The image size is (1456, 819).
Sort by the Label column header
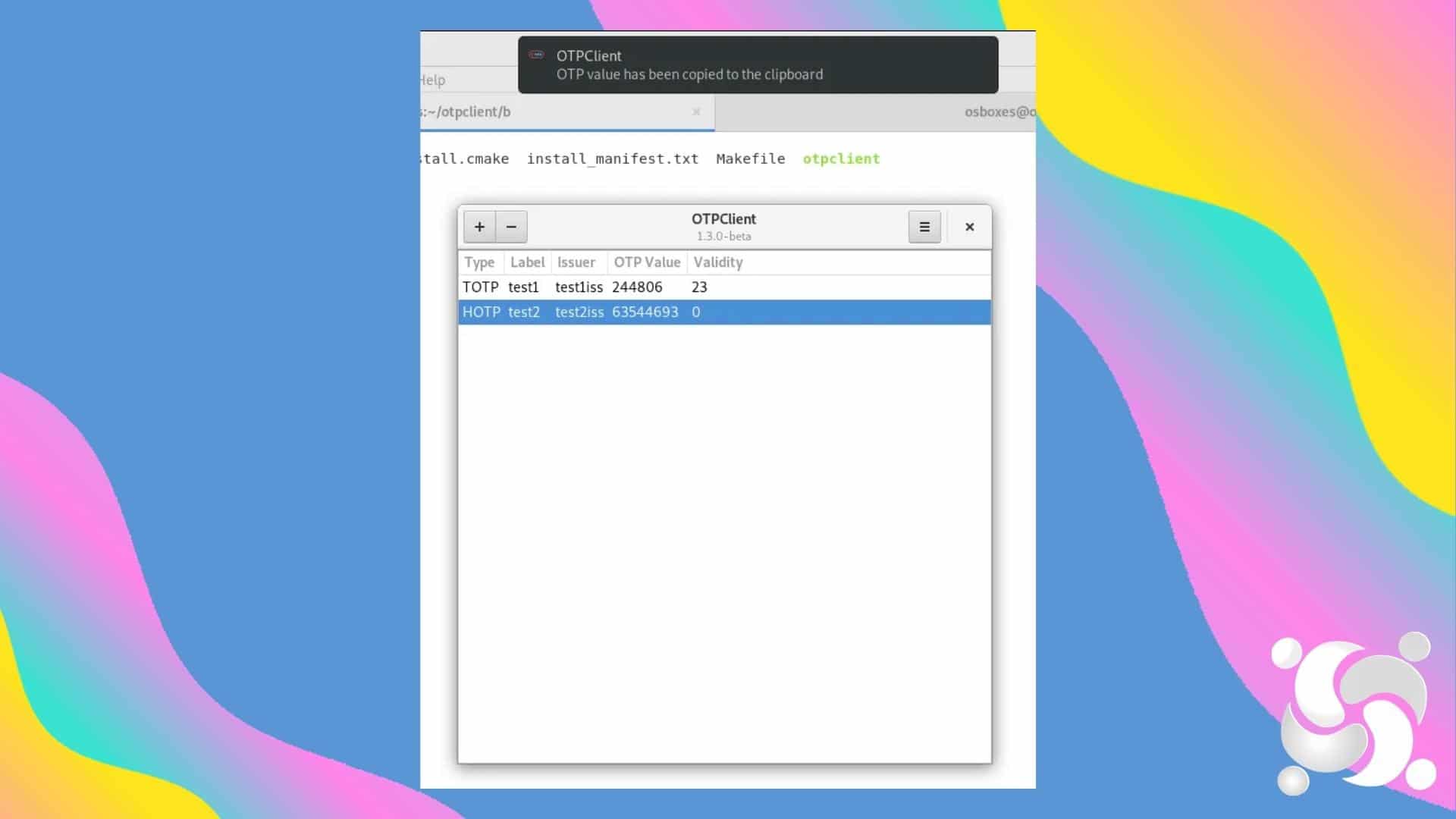click(527, 262)
